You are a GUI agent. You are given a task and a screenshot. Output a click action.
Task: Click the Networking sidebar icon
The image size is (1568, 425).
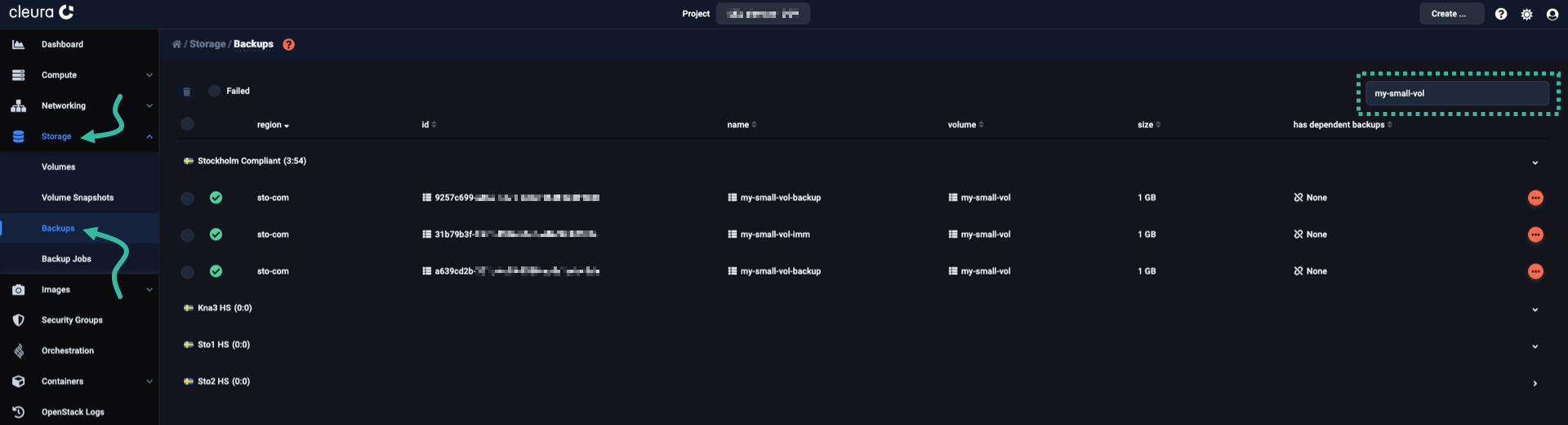18,105
